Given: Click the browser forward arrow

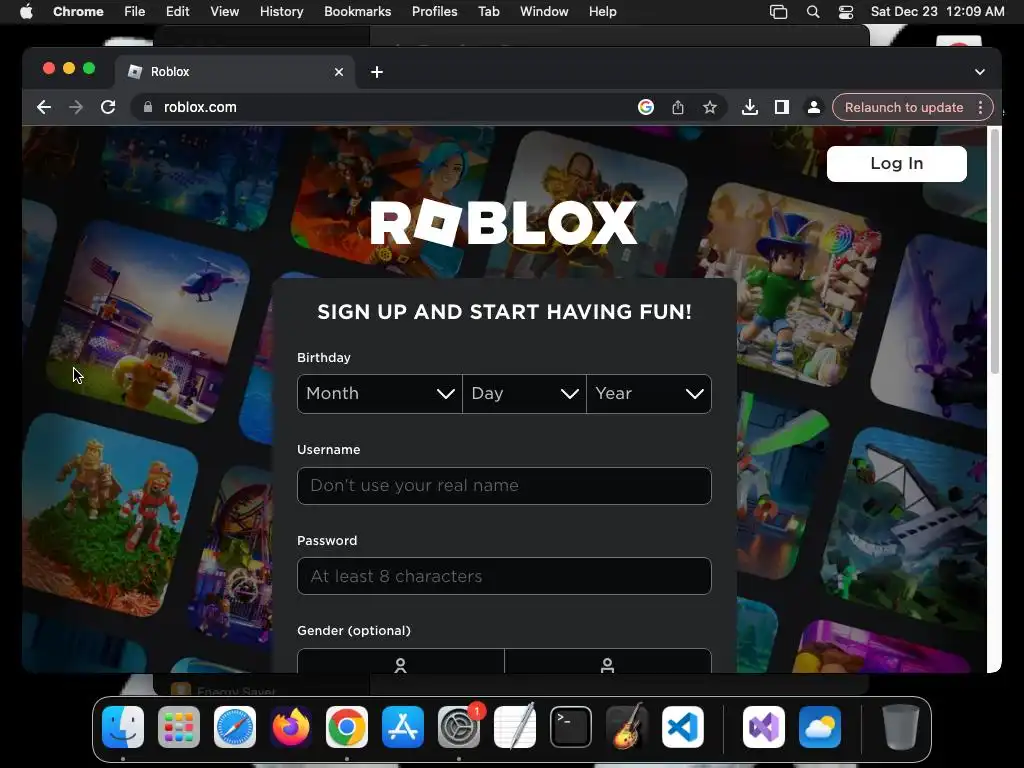Looking at the screenshot, I should pos(76,107).
